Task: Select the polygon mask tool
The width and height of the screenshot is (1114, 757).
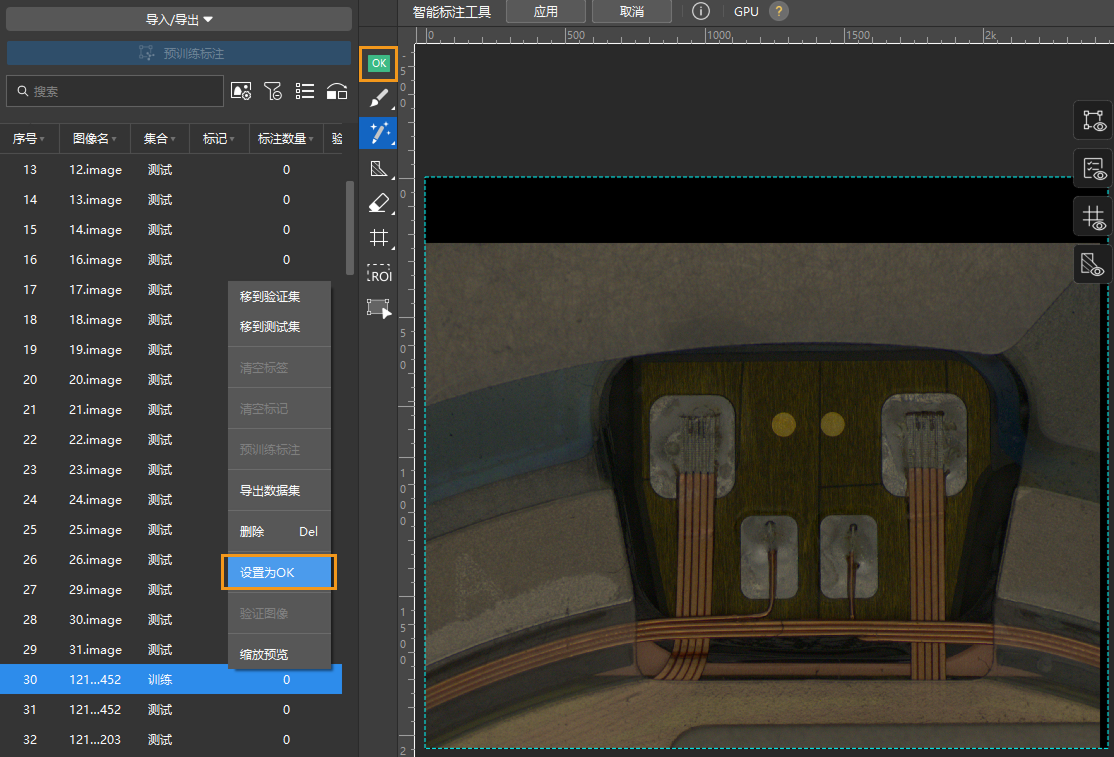Action: [379, 168]
